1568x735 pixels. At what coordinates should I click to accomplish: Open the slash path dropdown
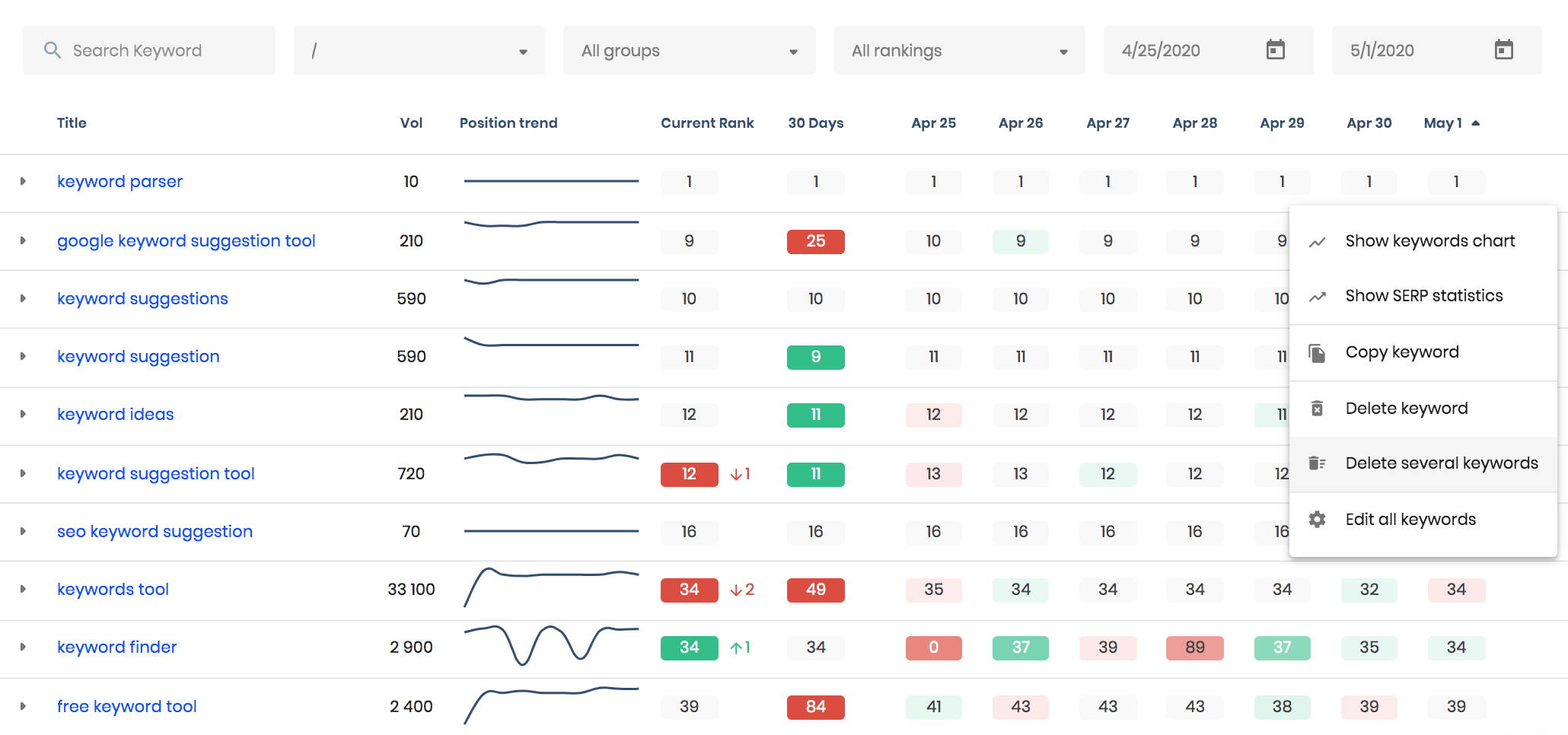click(419, 50)
